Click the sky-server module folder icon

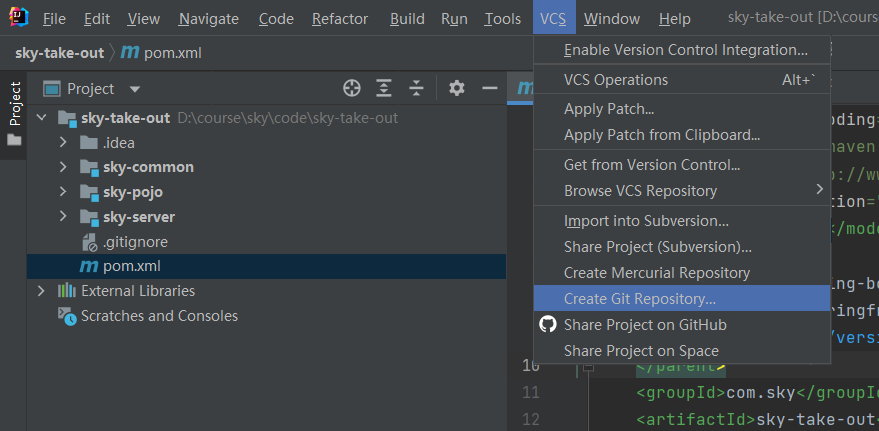coord(89,217)
